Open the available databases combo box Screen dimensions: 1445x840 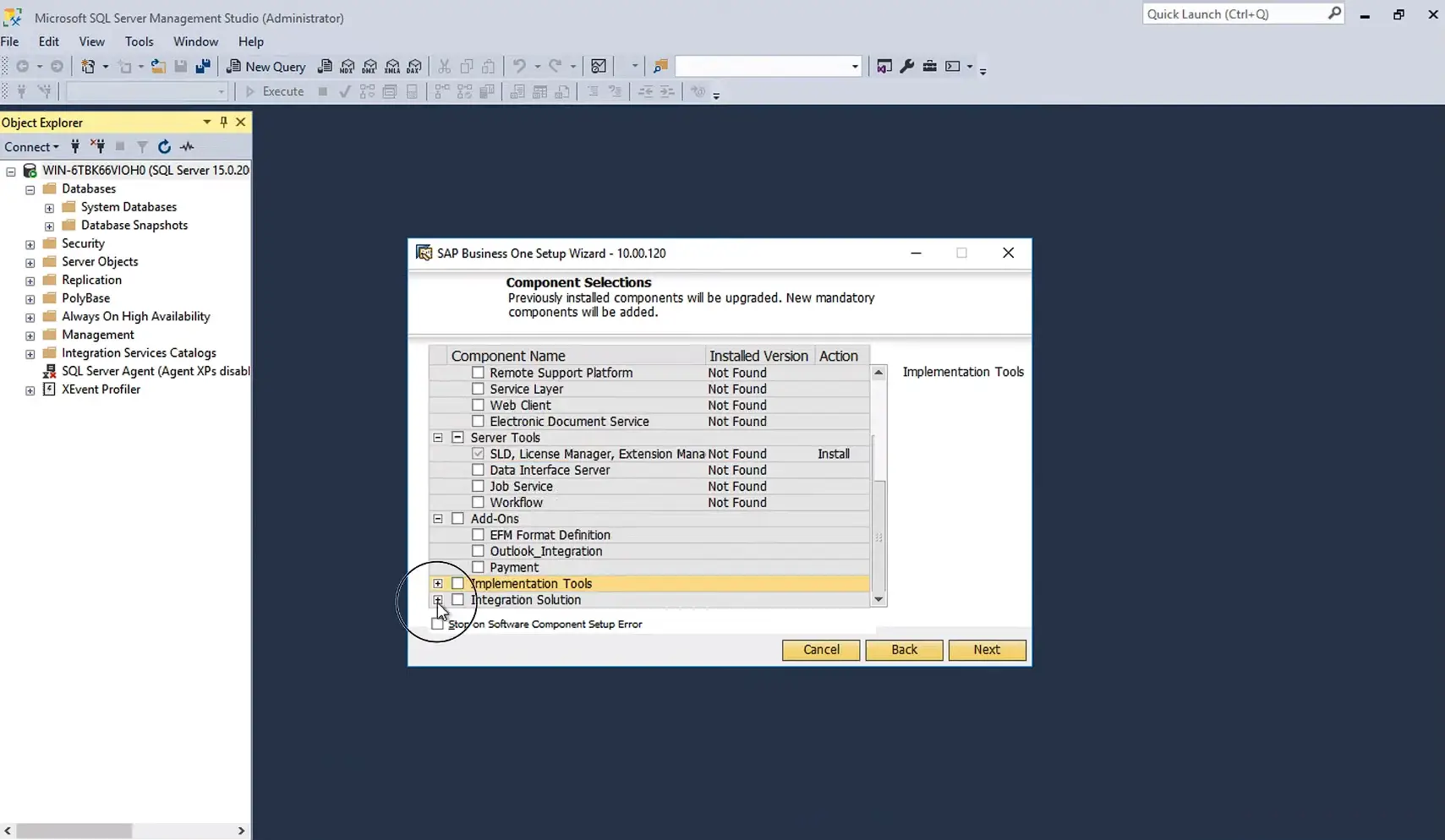click(x=147, y=91)
